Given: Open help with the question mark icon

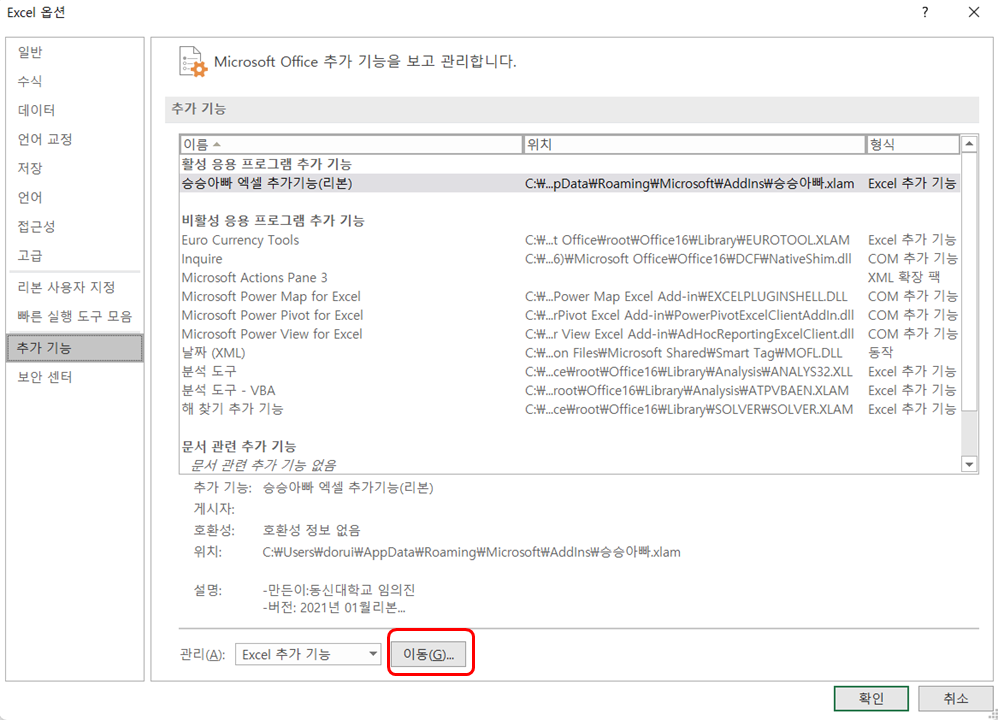Looking at the screenshot, I should coord(925,12).
